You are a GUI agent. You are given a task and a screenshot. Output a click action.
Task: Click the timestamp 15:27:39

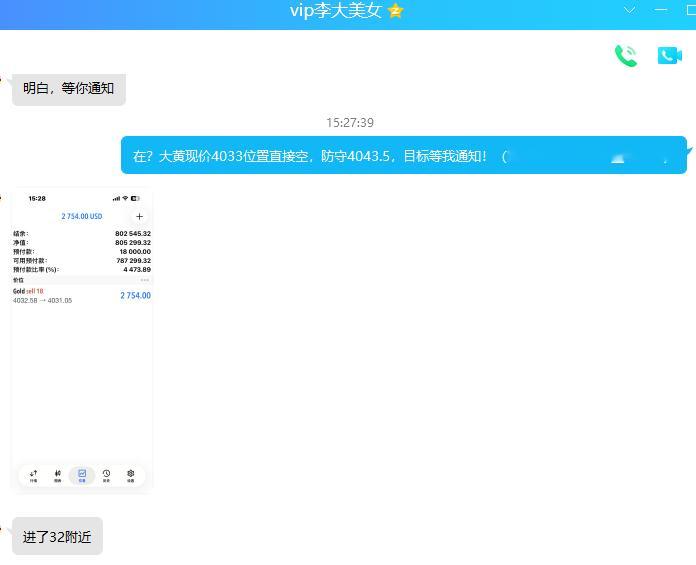tap(350, 122)
